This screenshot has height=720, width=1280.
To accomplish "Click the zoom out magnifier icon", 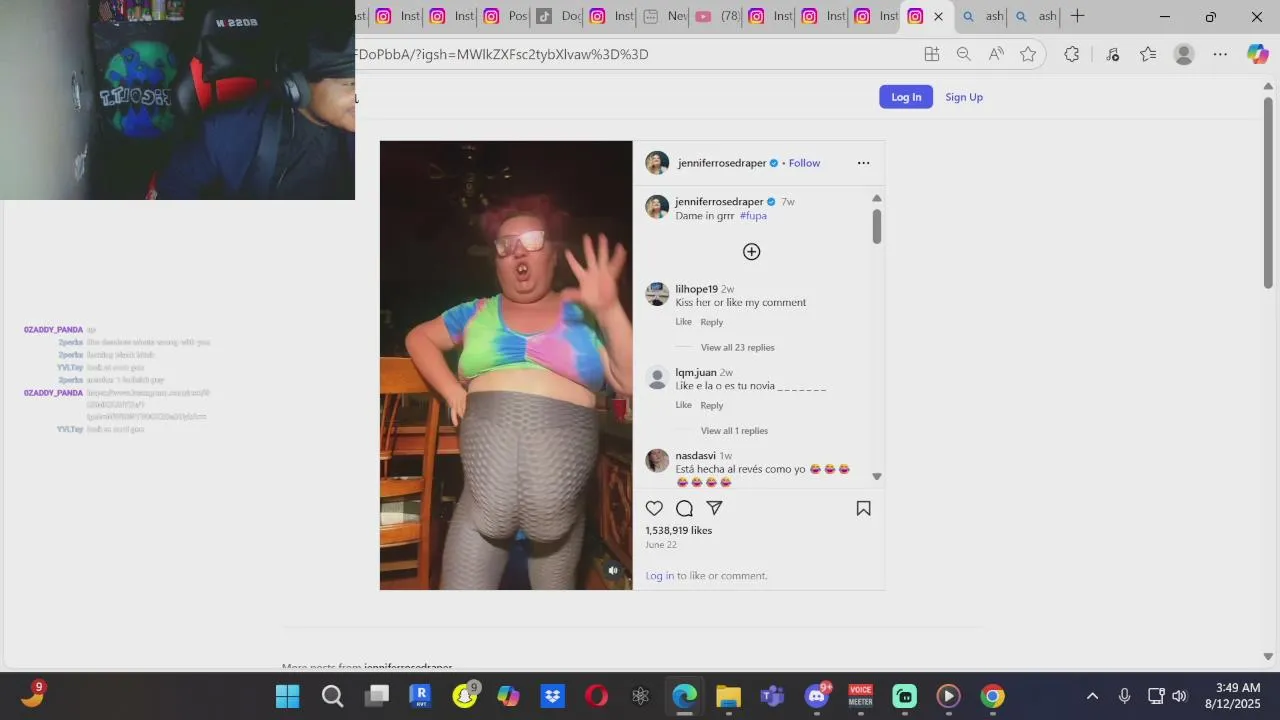I will coord(963,54).
